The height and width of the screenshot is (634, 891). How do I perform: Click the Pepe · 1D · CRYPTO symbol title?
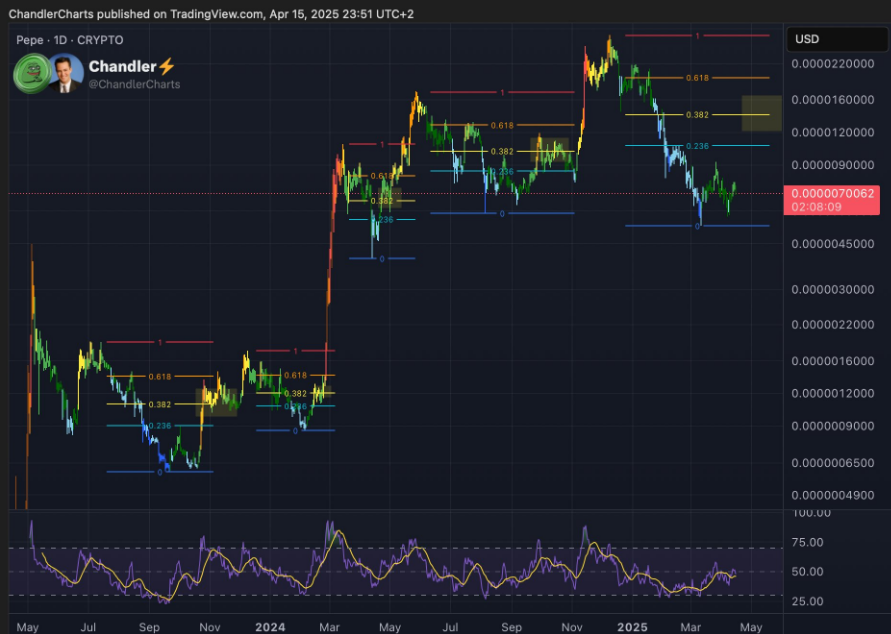pyautogui.click(x=70, y=40)
